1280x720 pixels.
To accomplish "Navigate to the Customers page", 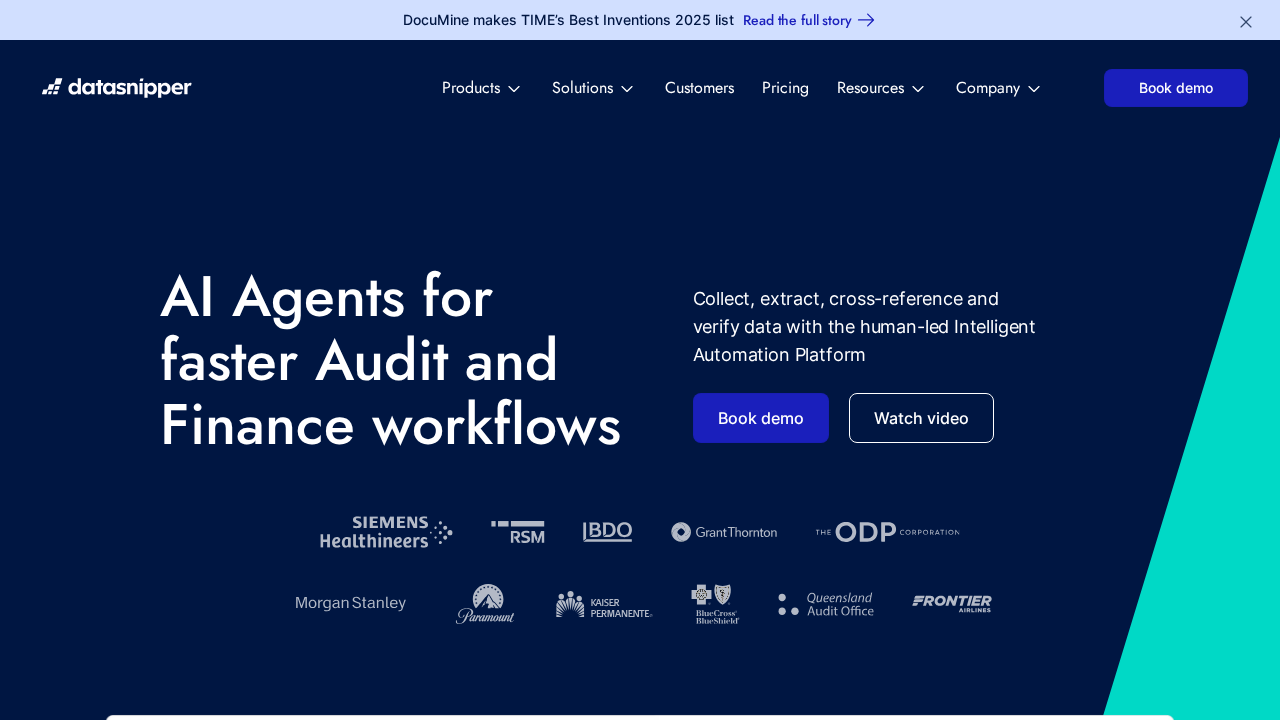I will [x=699, y=88].
